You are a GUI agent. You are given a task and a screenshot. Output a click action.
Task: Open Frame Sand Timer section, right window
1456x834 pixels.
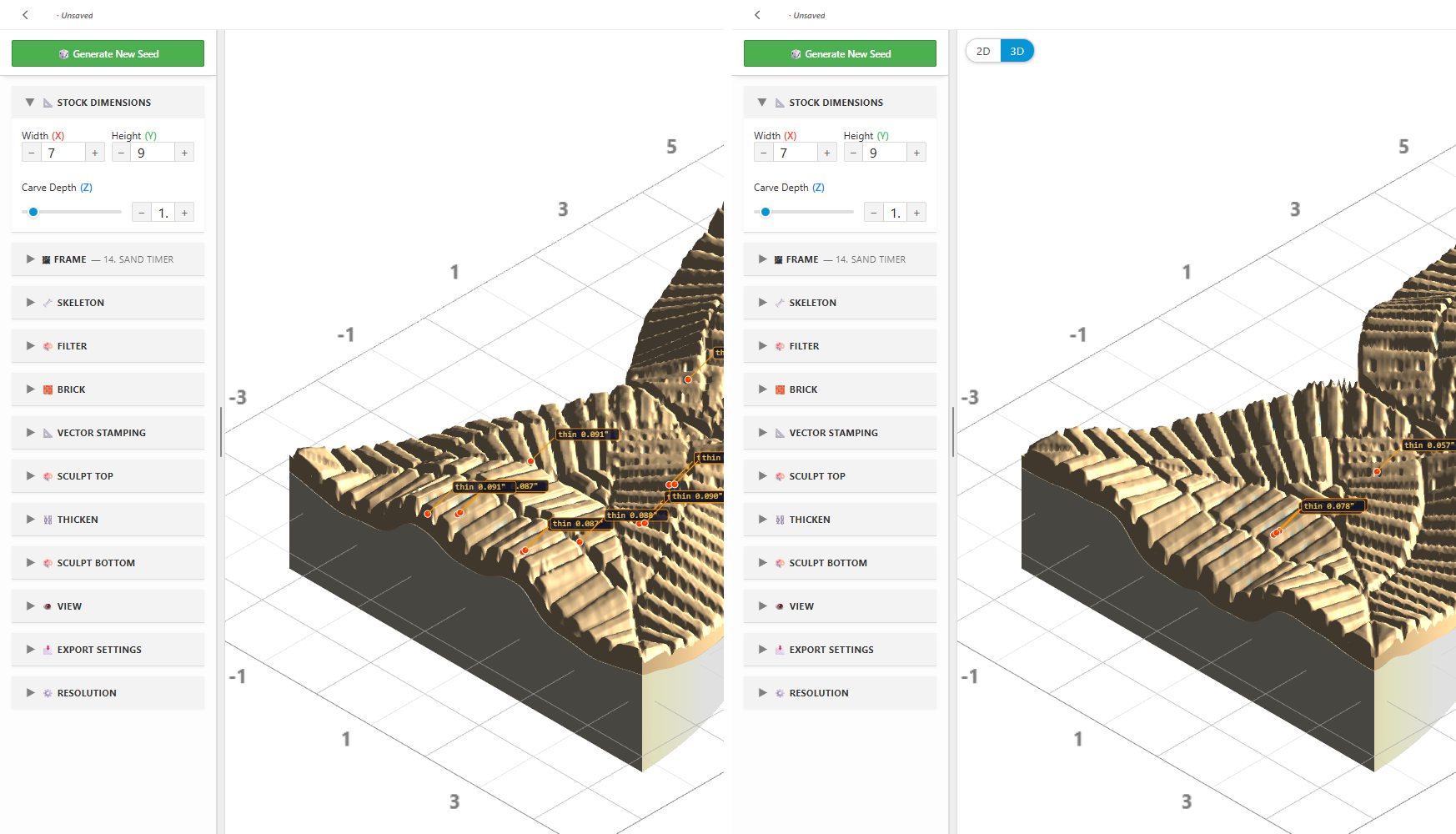(840, 259)
